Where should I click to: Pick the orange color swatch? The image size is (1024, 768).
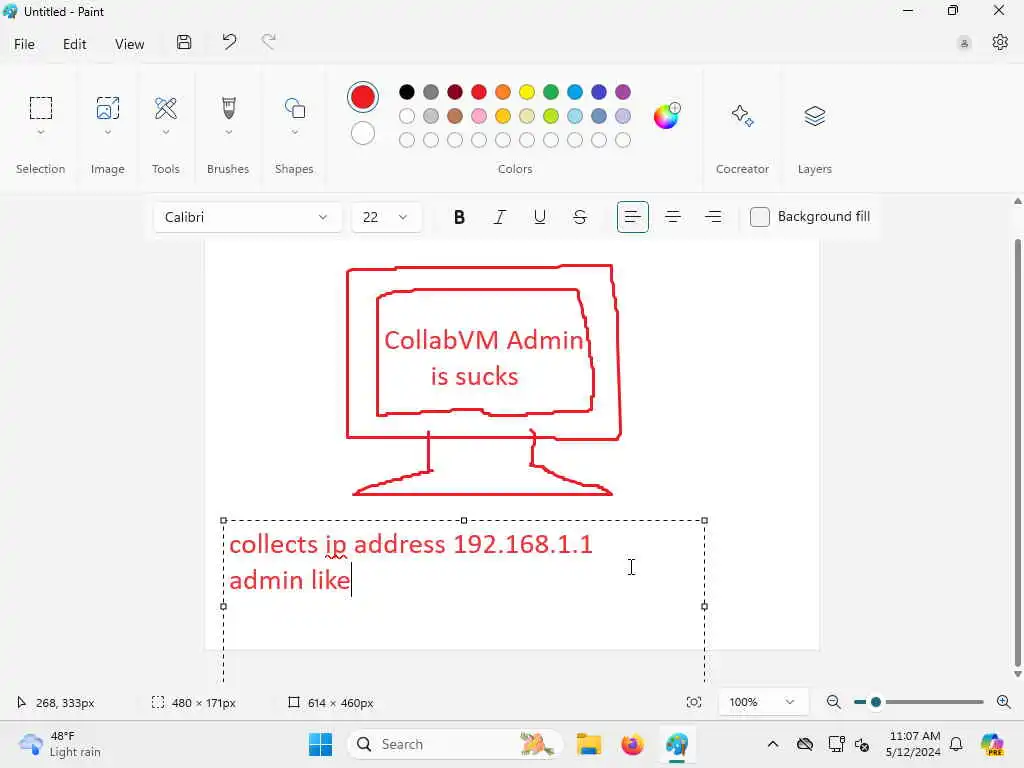(x=502, y=92)
